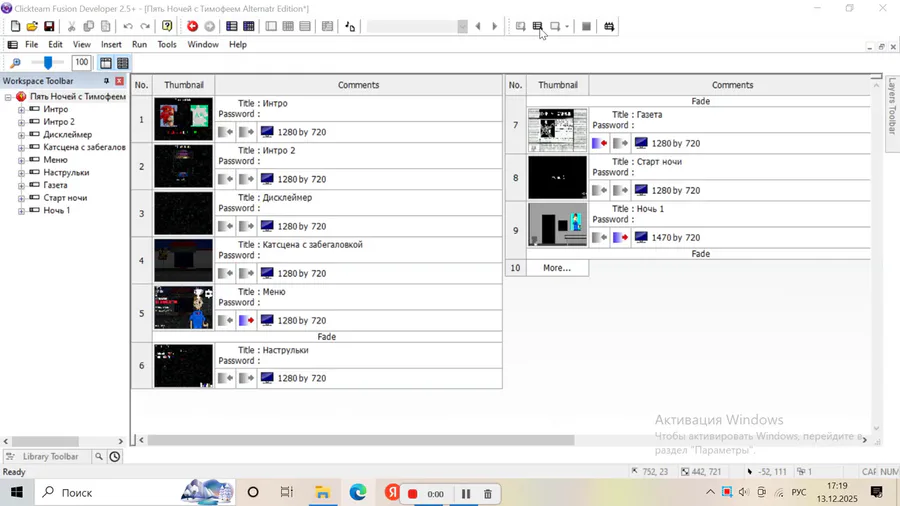
Task: Expand the Интро frame in tree
Action: point(21,110)
